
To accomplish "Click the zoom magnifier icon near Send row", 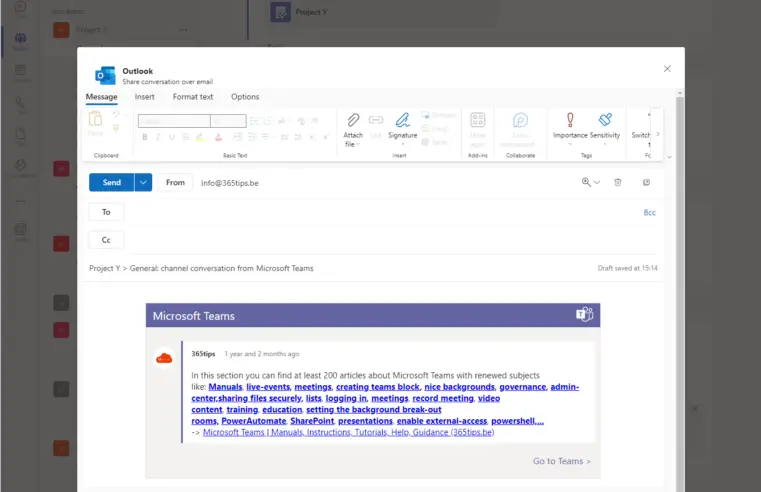I will point(586,182).
